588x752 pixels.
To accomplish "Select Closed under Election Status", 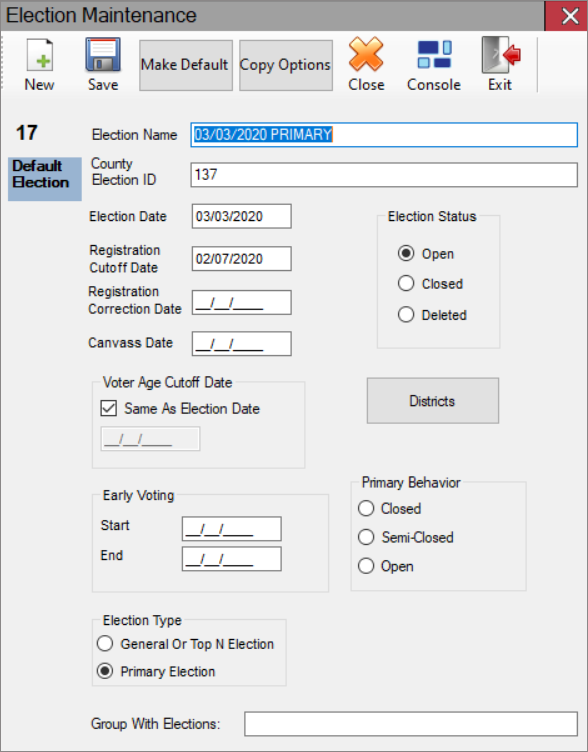I will [406, 283].
